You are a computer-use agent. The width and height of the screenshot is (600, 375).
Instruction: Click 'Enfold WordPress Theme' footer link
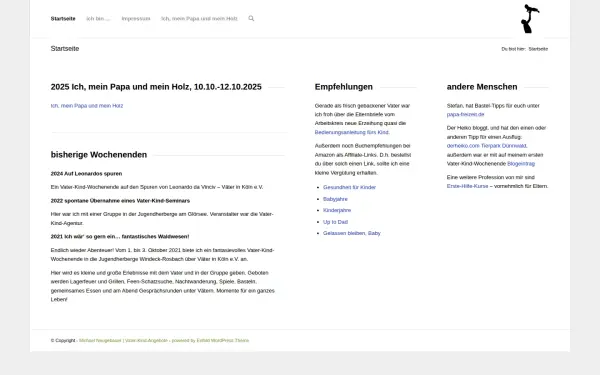223,341
